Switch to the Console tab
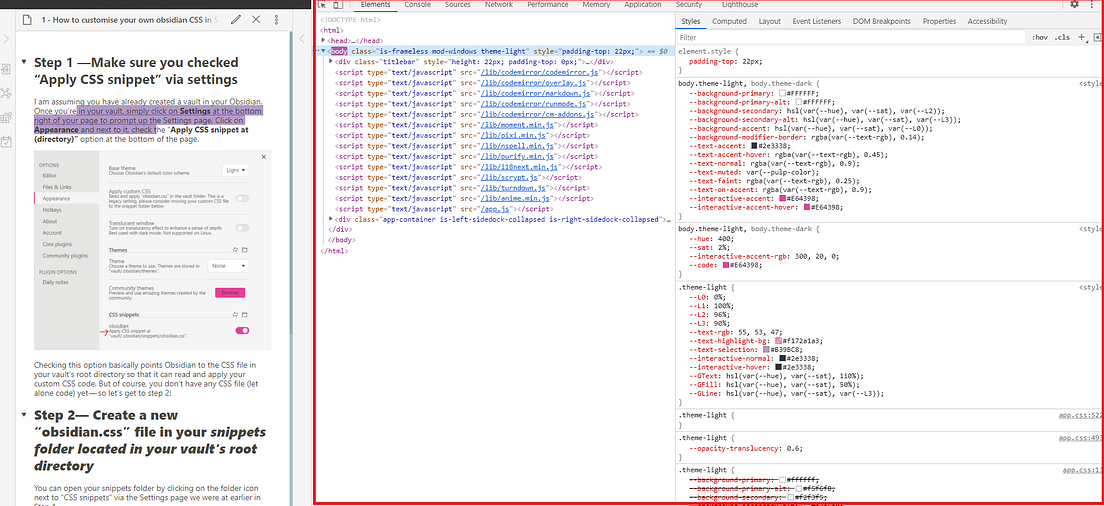 tap(418, 5)
